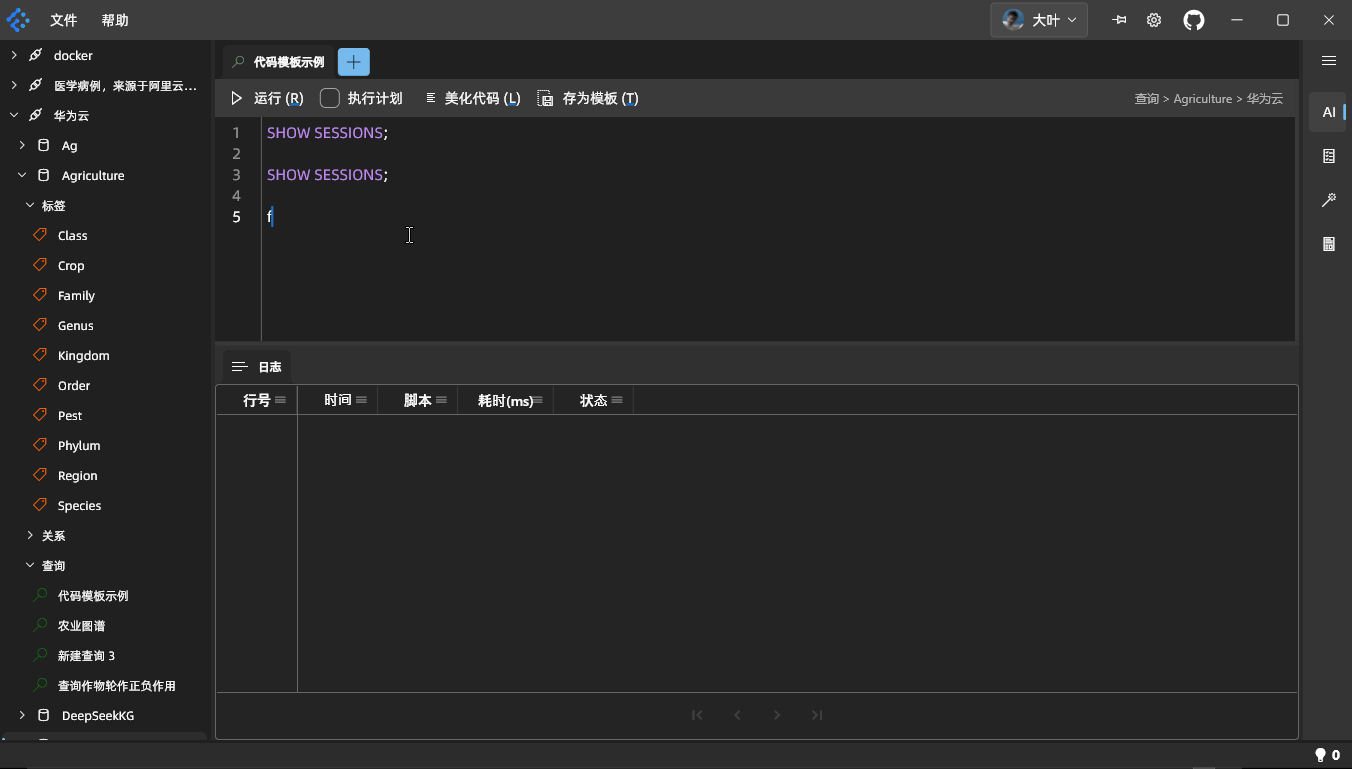This screenshot has width=1352, height=769.
Task: Open the 查询作物轮作正负作用 query
Action: (x=117, y=686)
